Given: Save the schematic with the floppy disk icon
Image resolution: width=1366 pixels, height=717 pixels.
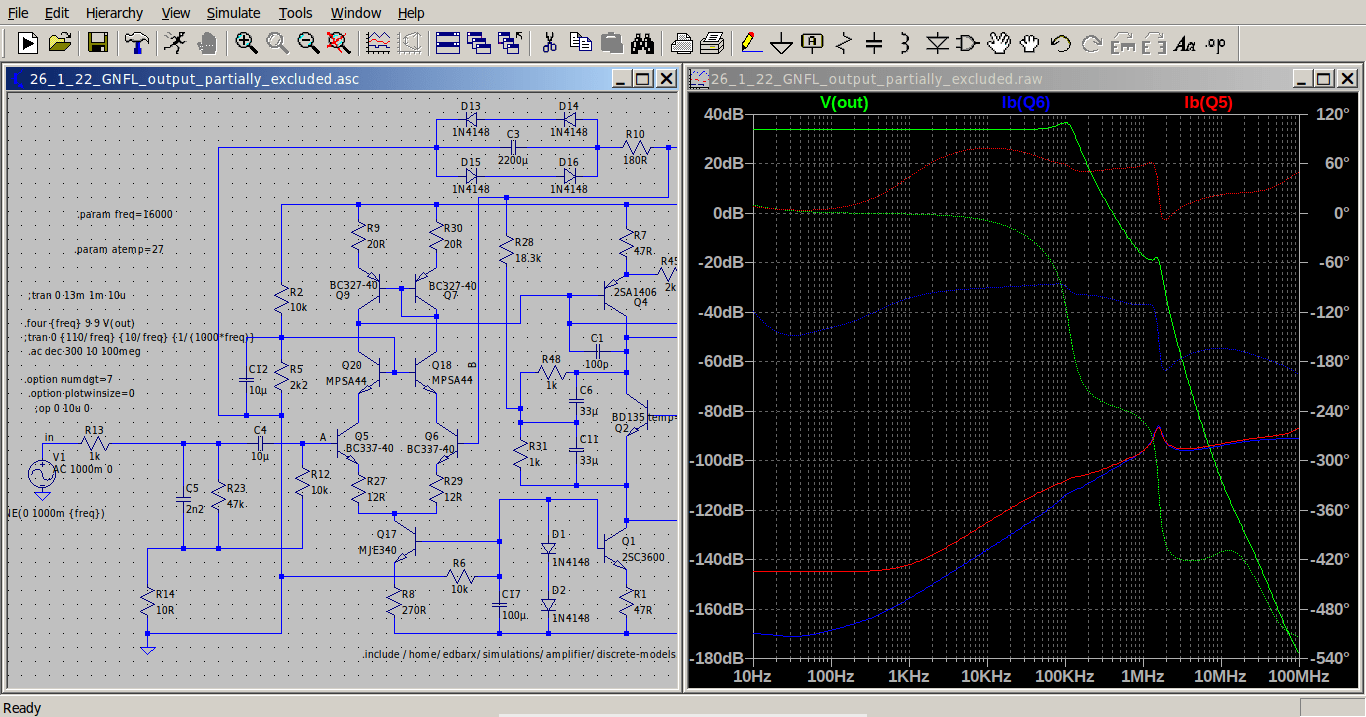Looking at the screenshot, I should [98, 43].
